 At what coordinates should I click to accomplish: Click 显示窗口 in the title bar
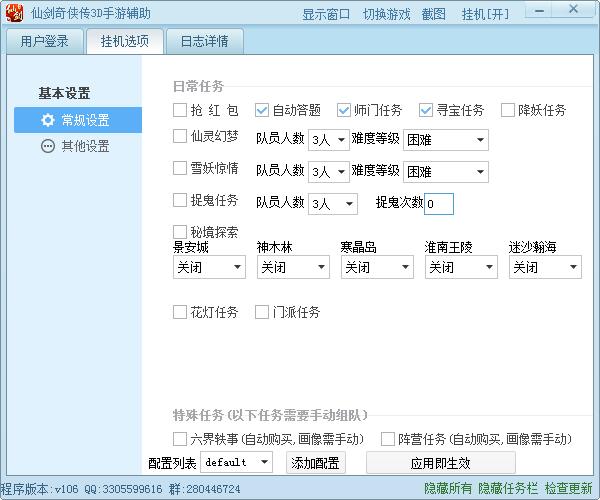326,15
